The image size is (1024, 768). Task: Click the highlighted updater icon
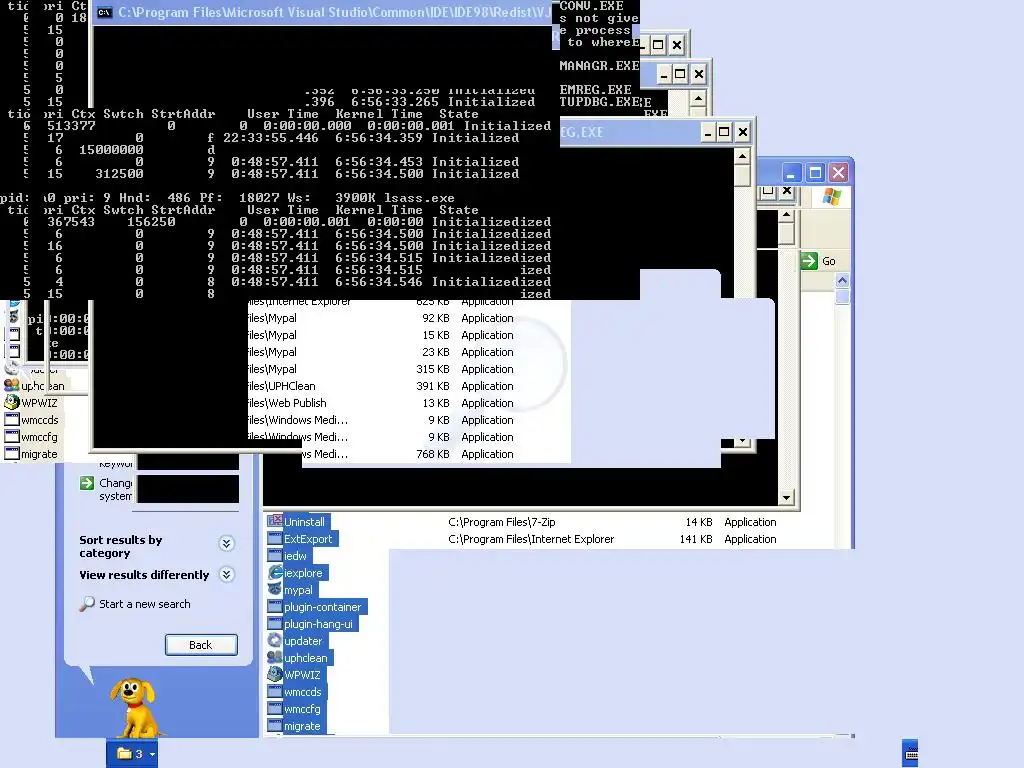(x=275, y=640)
